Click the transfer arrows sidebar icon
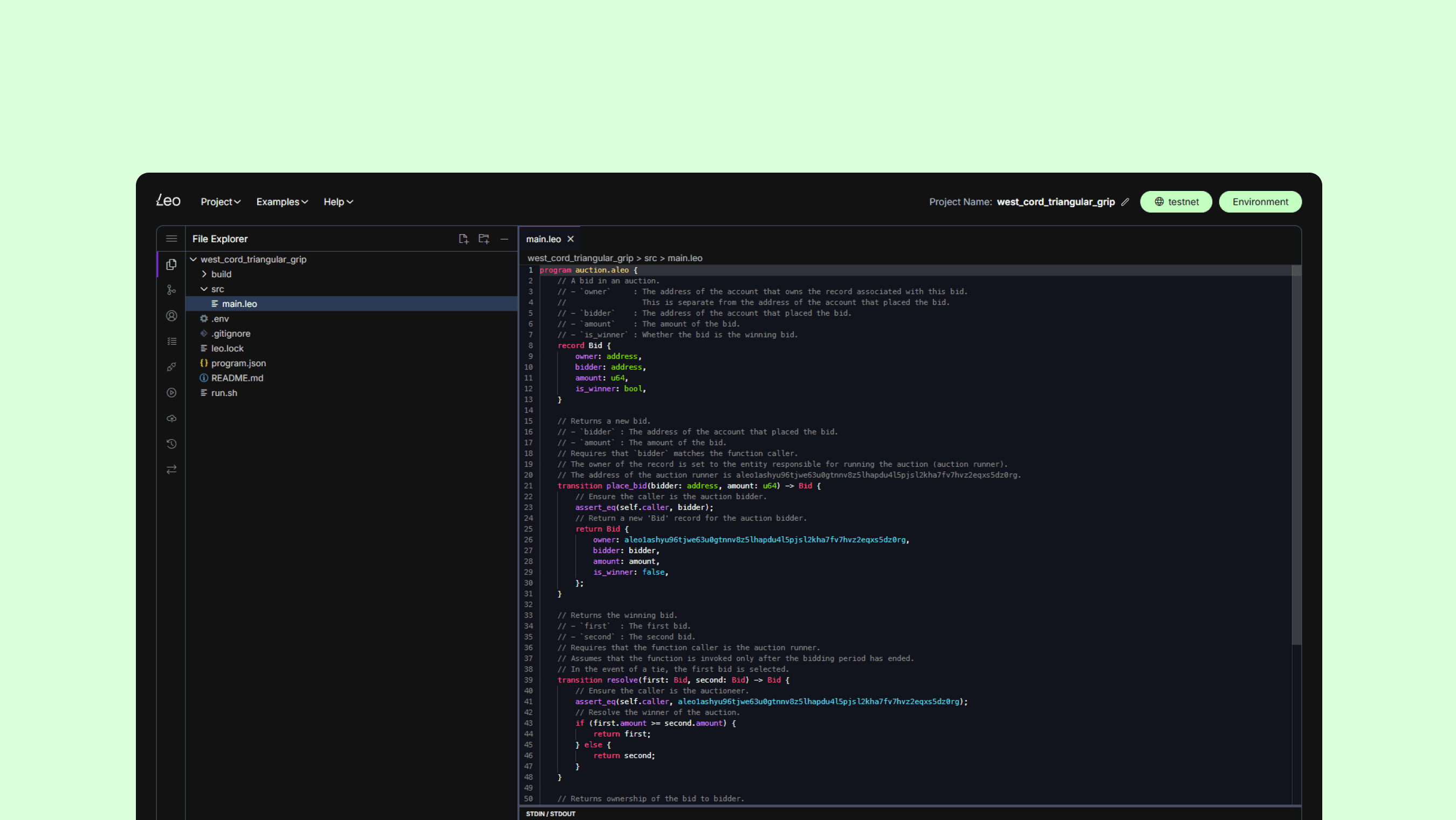1456x820 pixels. pos(171,469)
